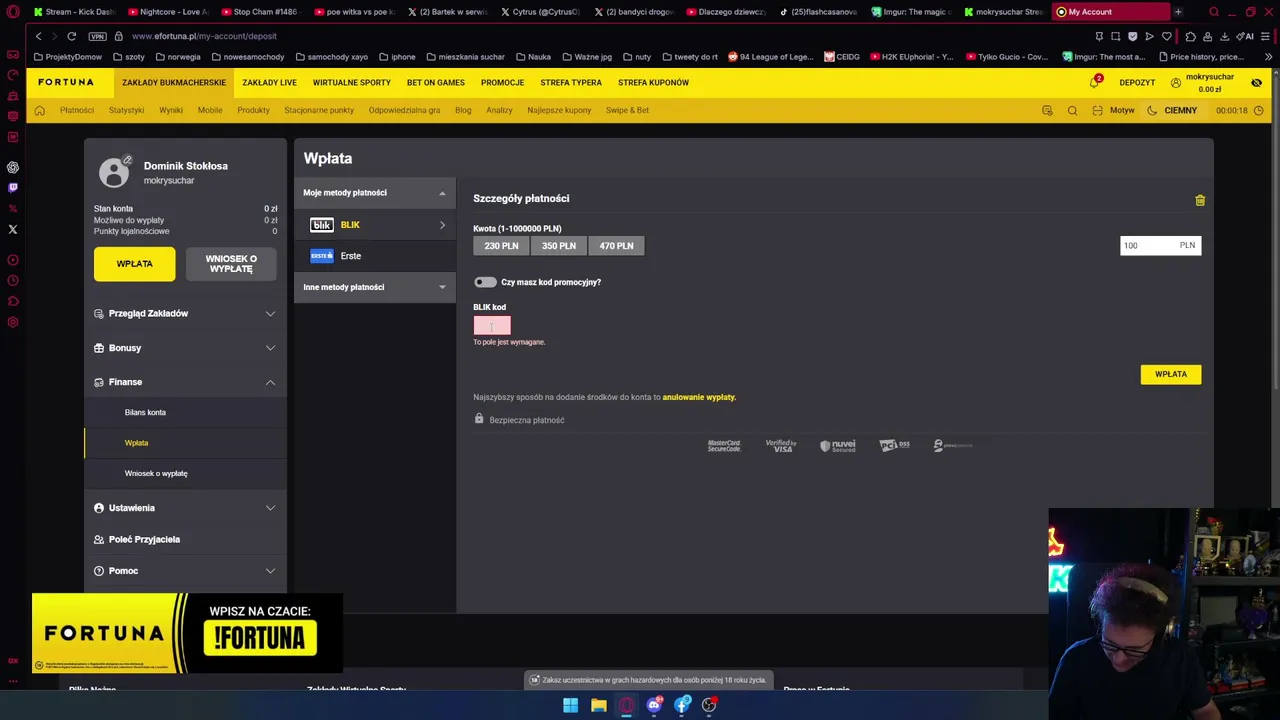This screenshot has width=1280, height=720.
Task: Open the ZAKŁADY BUKMACHERSKIE tab
Action: point(174,83)
